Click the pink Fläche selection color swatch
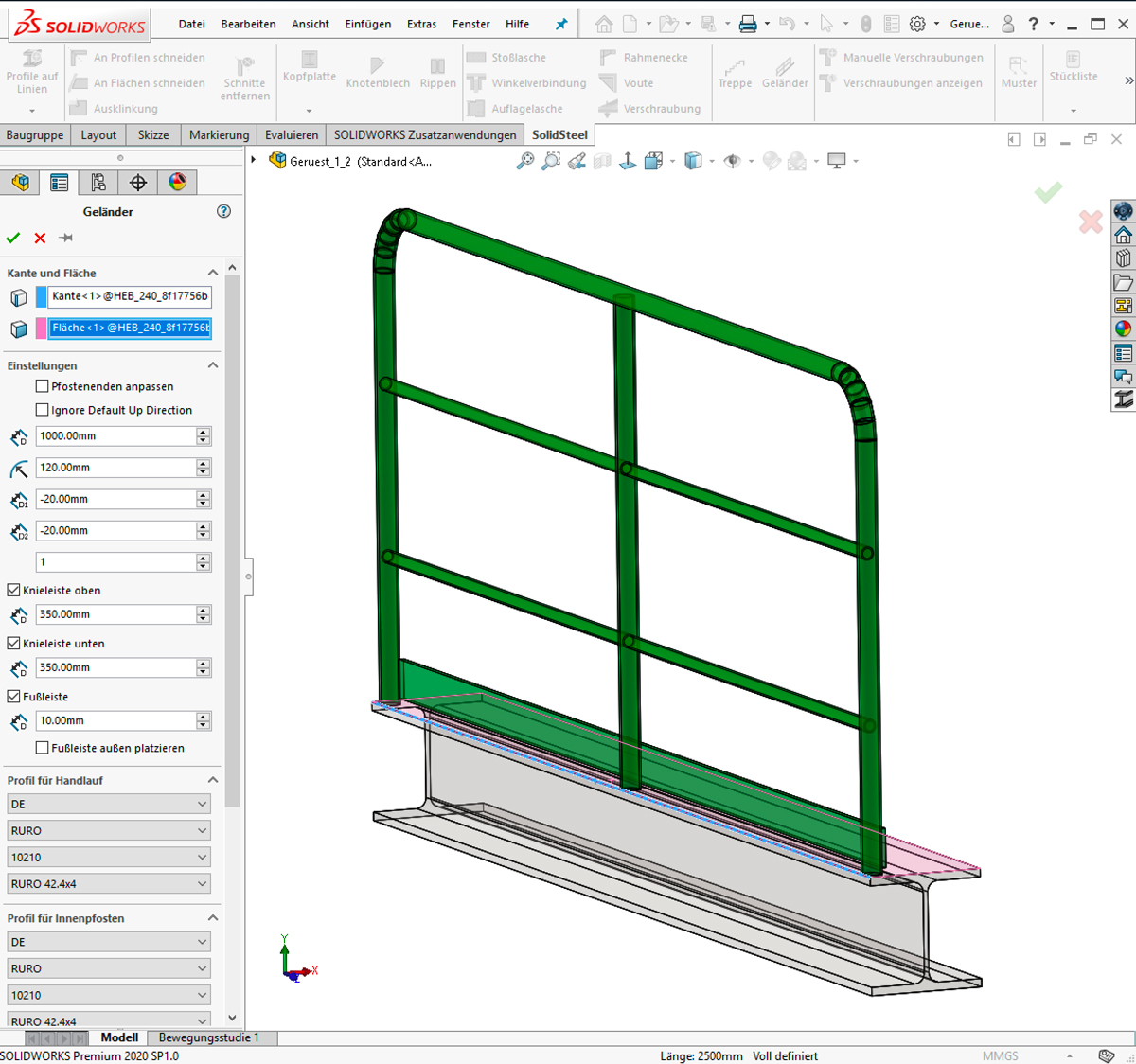This screenshot has width=1136, height=1064. (x=42, y=328)
